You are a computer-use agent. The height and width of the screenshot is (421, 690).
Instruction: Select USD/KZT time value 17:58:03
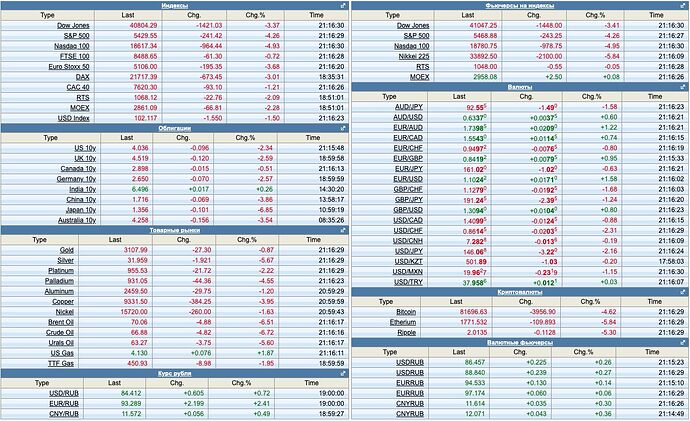[x=671, y=261]
